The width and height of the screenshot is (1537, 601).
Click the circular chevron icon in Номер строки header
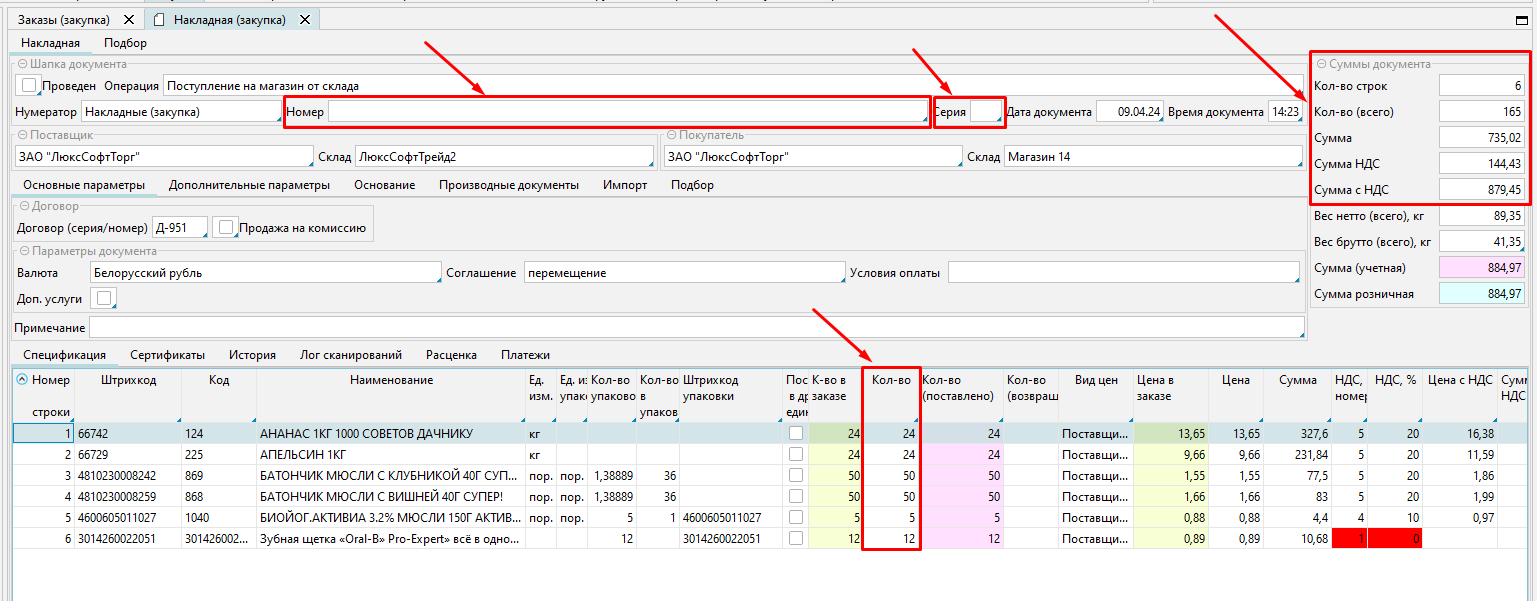[x=22, y=380]
